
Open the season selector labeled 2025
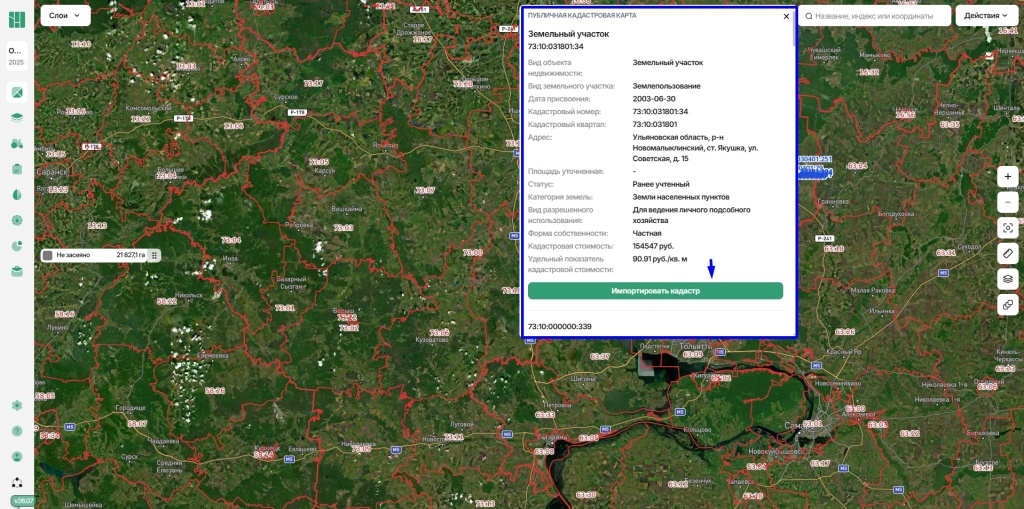16,56
